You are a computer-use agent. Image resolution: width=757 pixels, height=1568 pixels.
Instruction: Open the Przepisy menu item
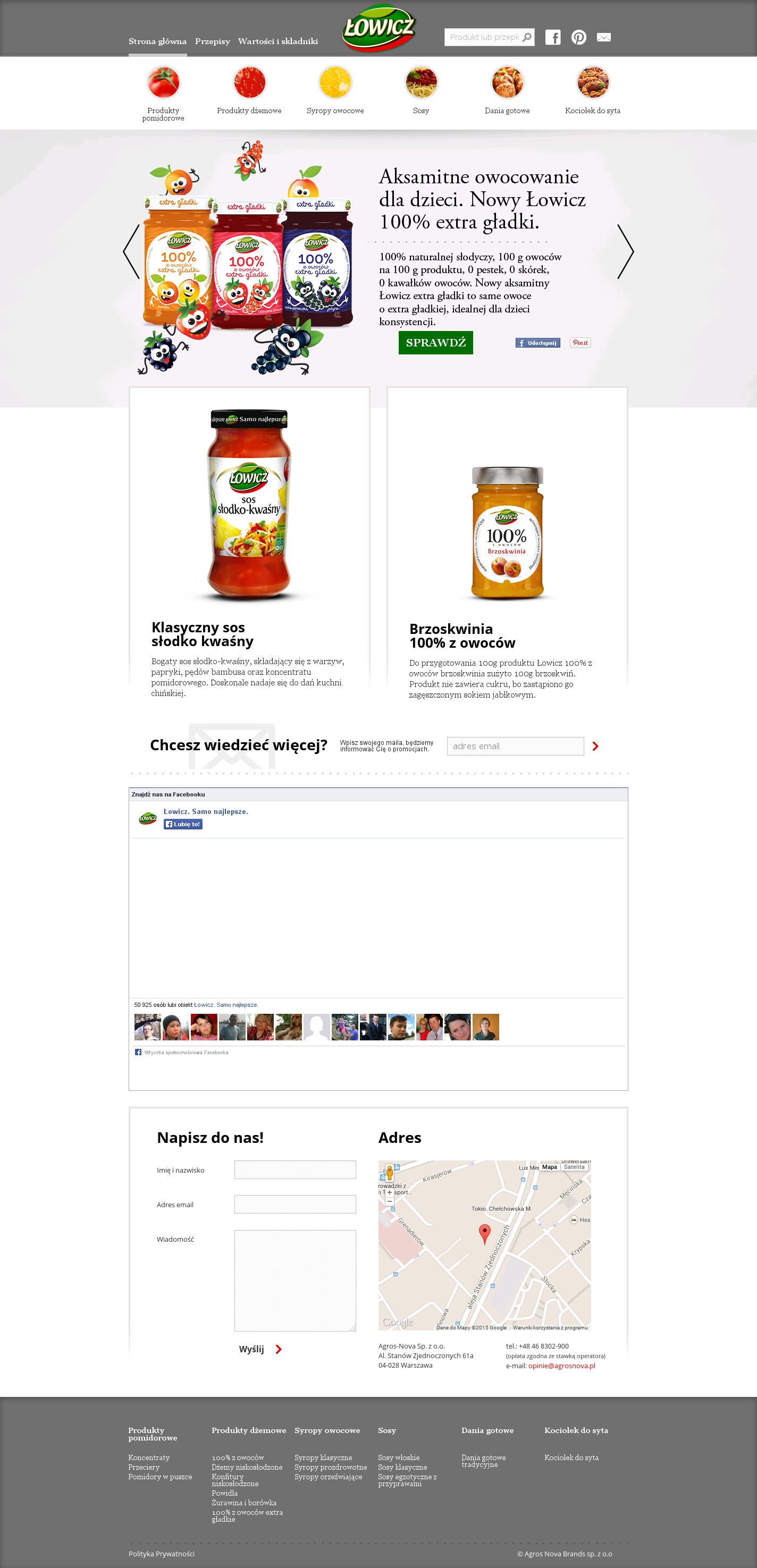tap(213, 41)
